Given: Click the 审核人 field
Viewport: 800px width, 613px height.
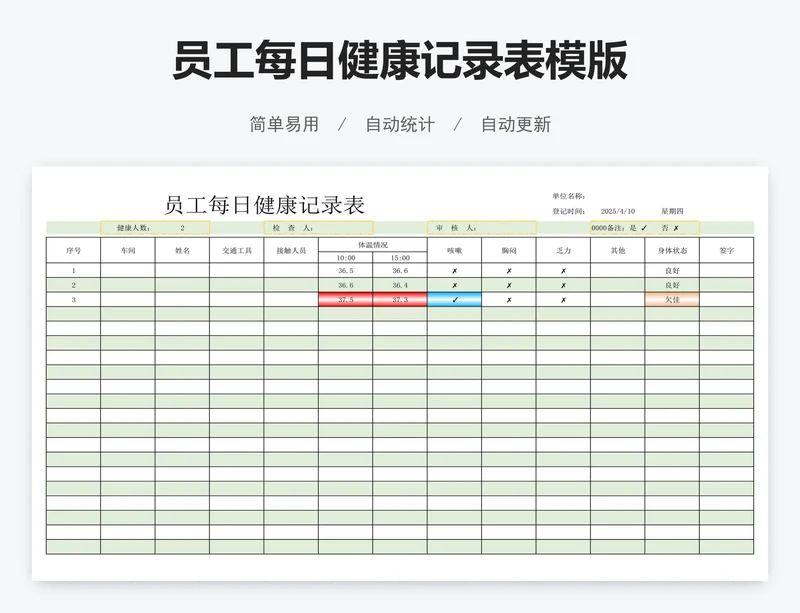Looking at the screenshot, I should point(482,228).
